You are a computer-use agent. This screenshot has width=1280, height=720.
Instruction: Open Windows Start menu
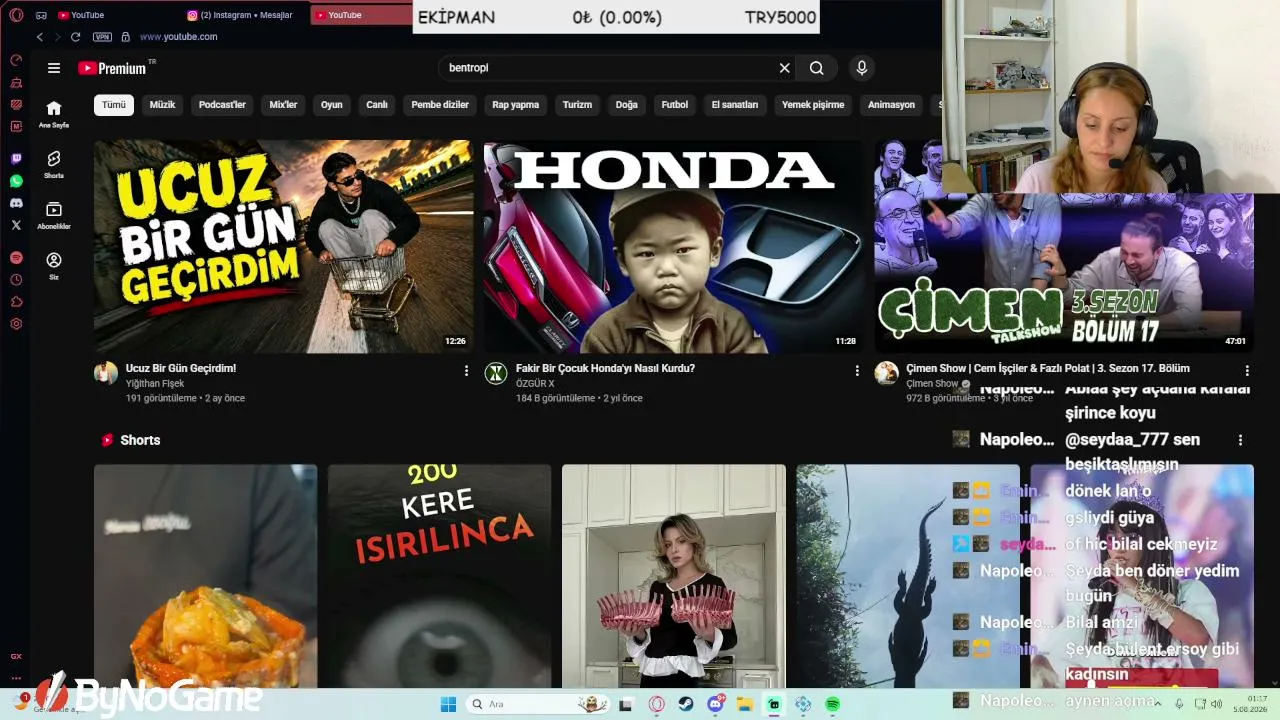point(448,704)
